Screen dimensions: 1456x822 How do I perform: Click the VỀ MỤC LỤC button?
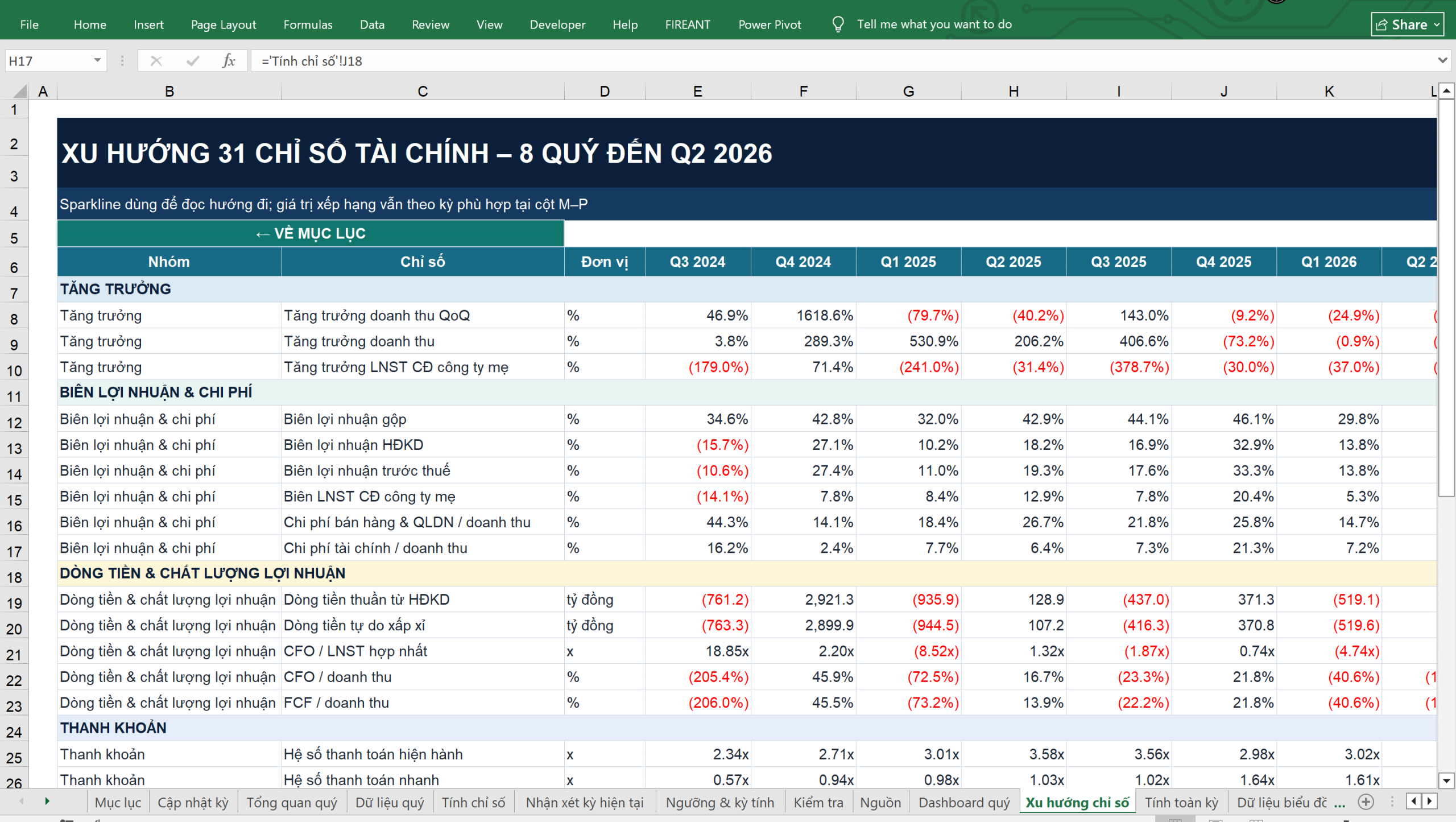coord(311,234)
